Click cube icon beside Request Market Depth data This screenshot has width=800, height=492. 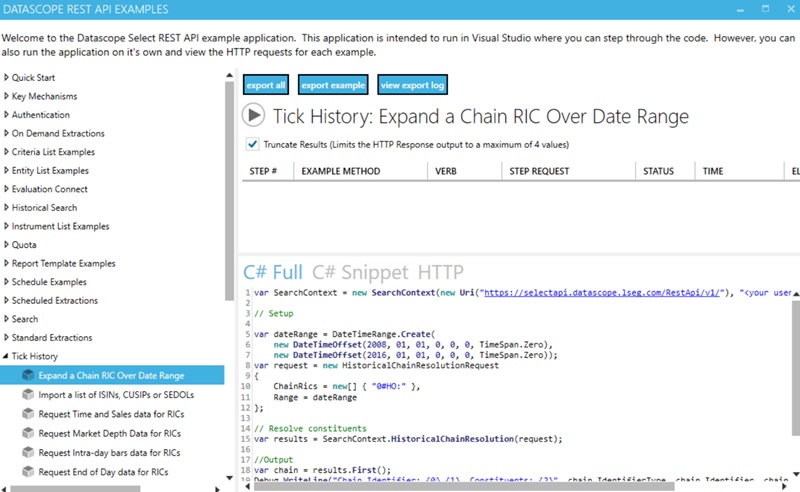[x=28, y=433]
